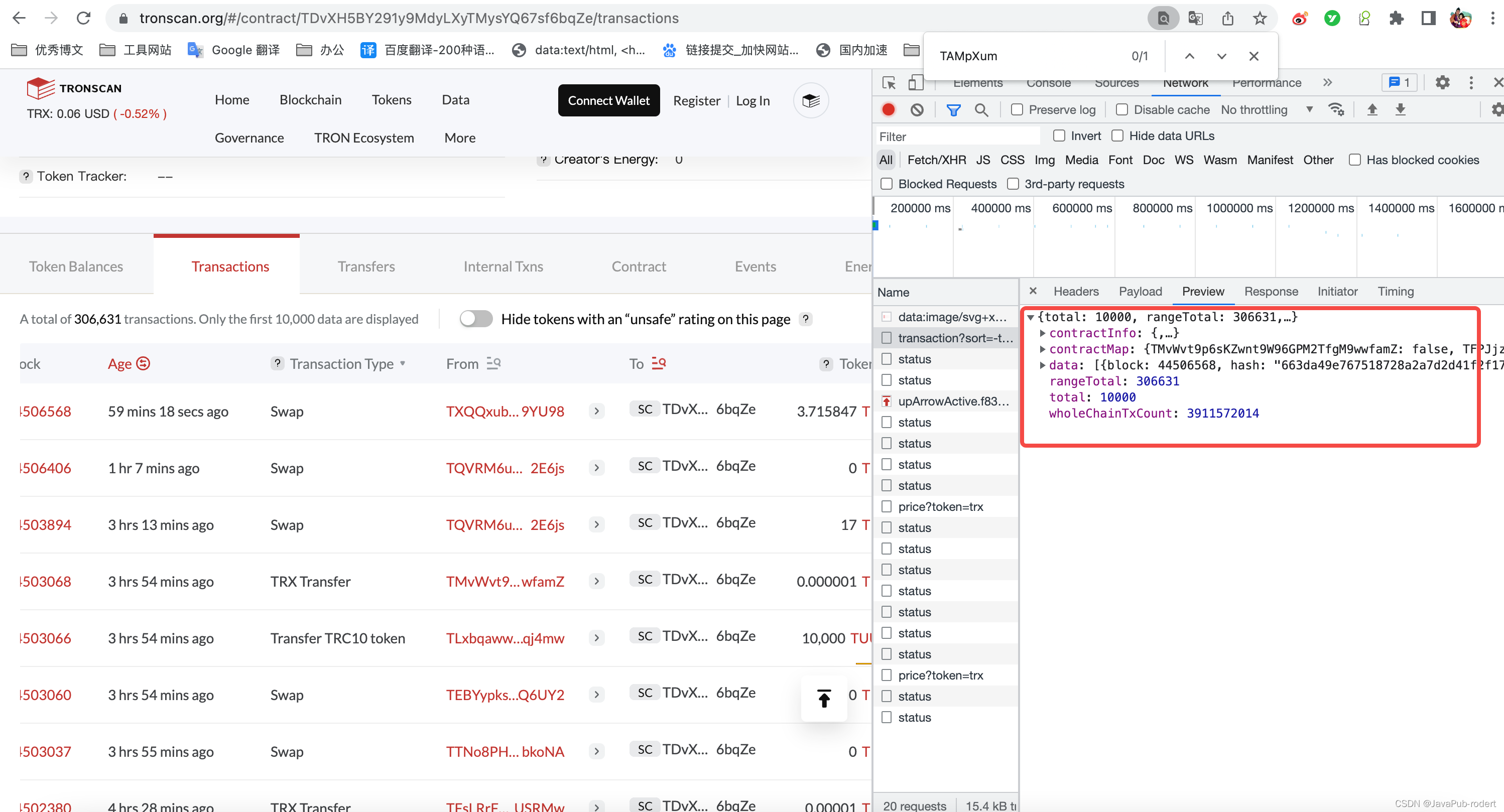Toggle the network filter funnel icon
This screenshot has height=812, width=1504.
click(953, 110)
